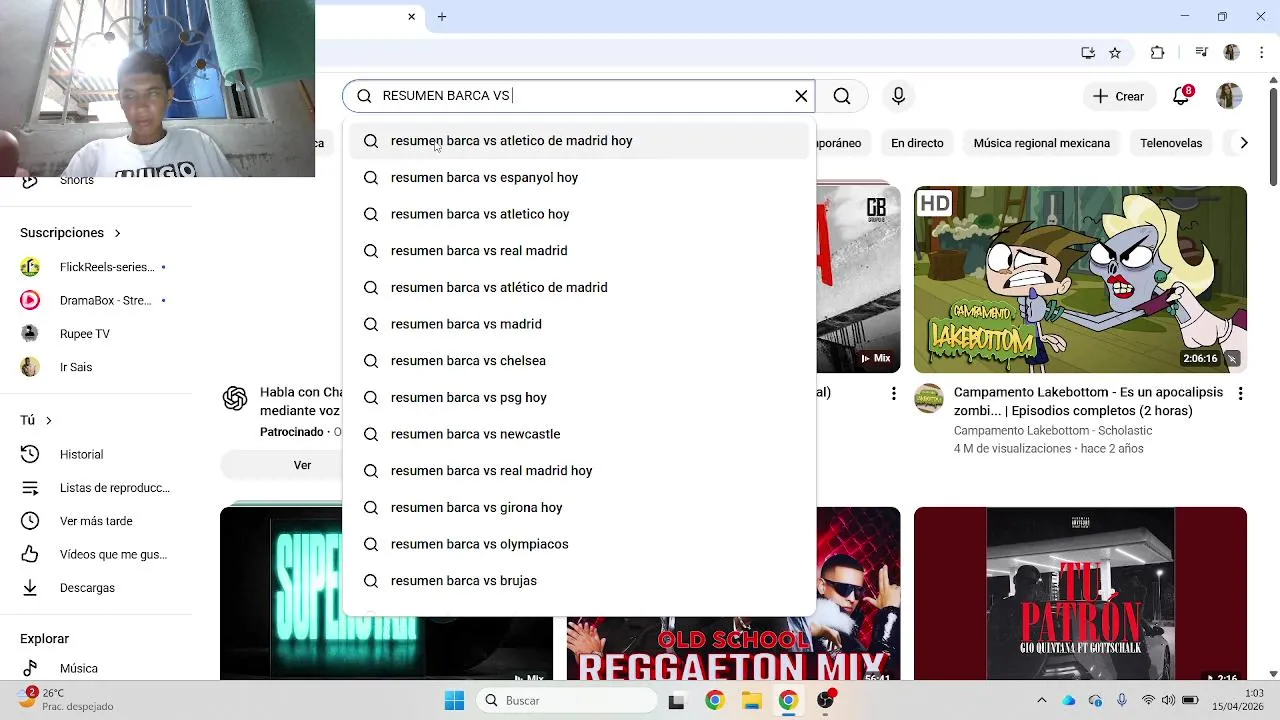Select suggestion resumen barca vs atletico de madrid hoy
This screenshot has height=720, width=1280.
[x=579, y=141]
